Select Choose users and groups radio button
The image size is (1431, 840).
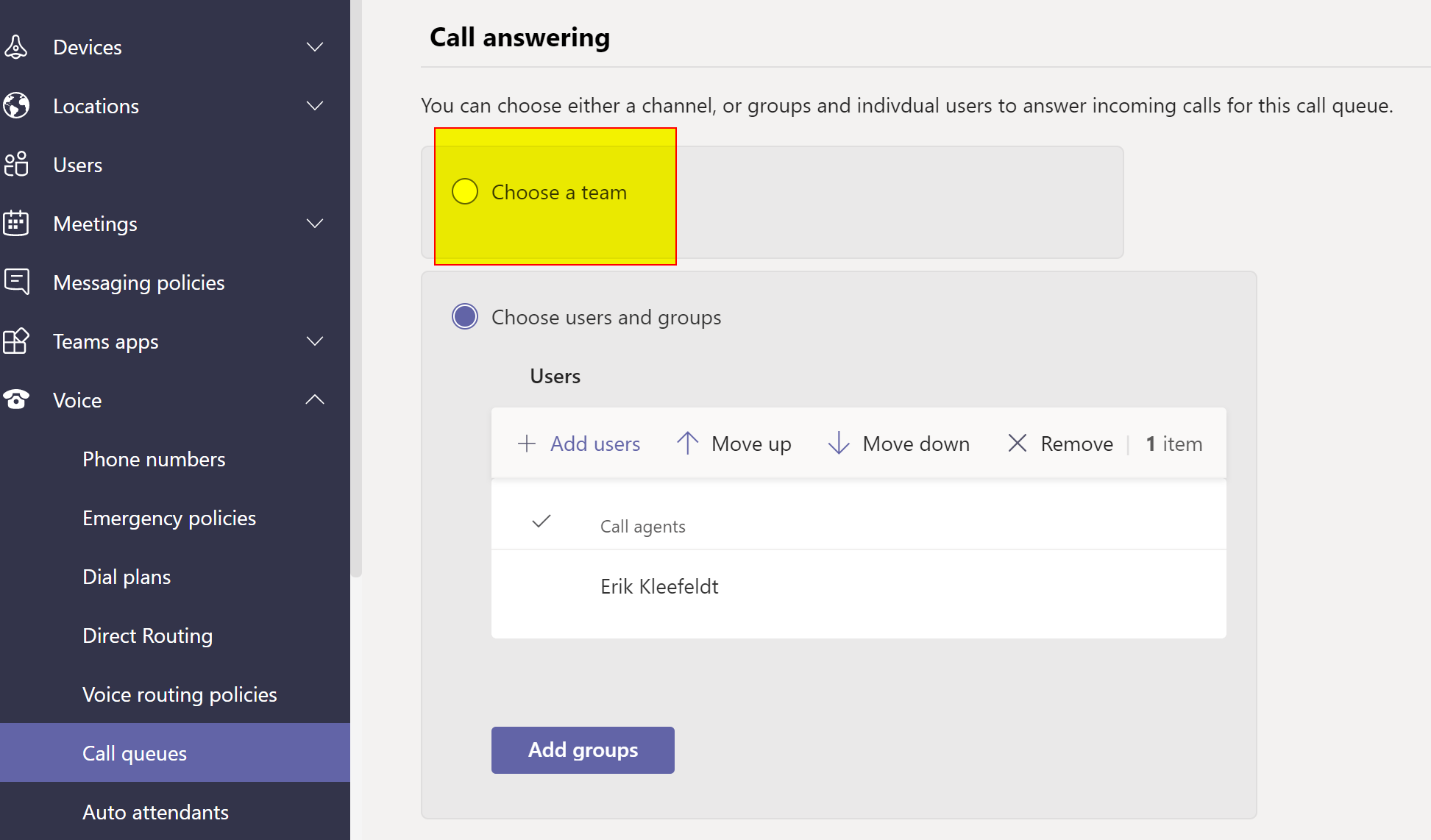coord(465,317)
